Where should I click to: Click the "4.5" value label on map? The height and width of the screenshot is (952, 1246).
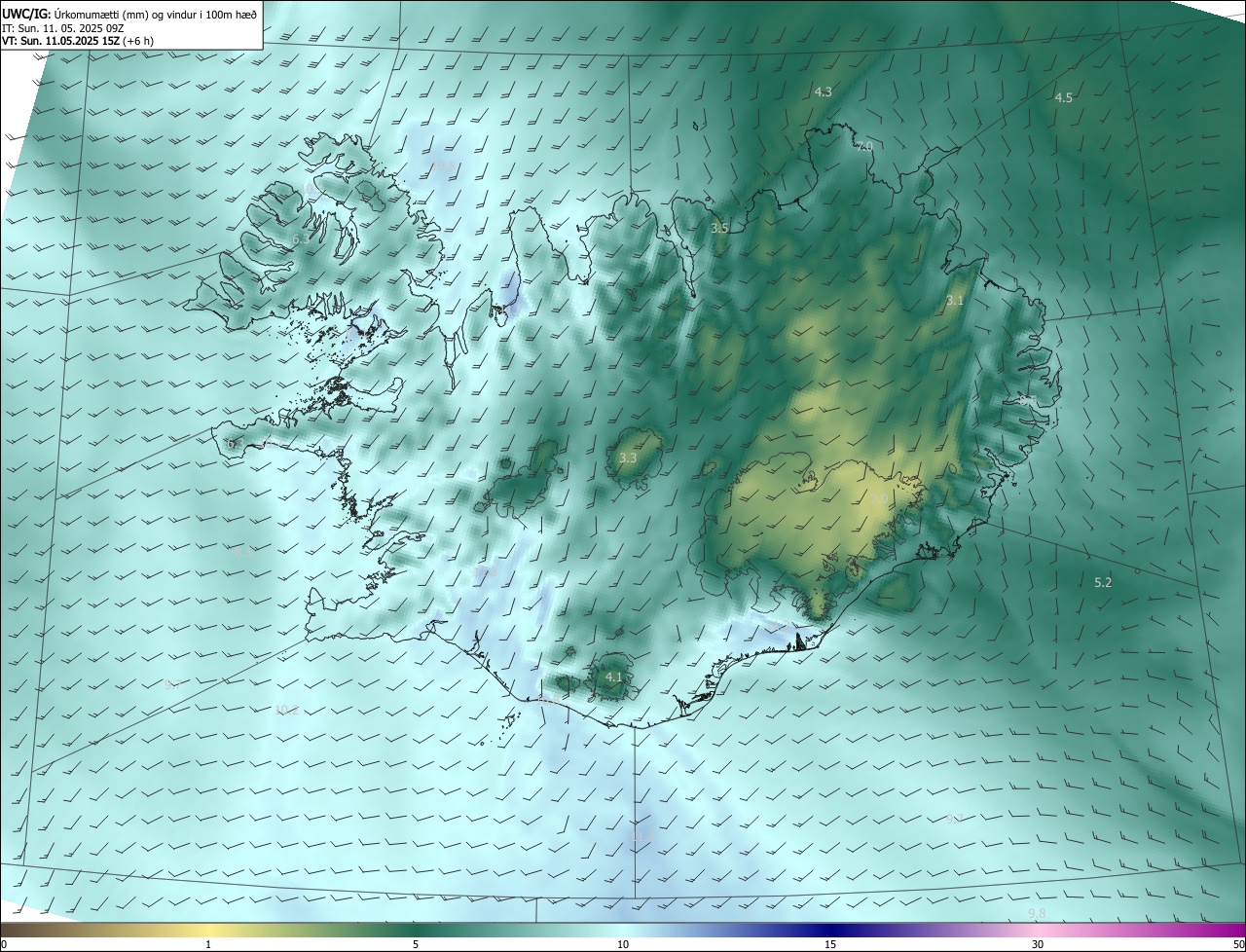coord(1063,97)
